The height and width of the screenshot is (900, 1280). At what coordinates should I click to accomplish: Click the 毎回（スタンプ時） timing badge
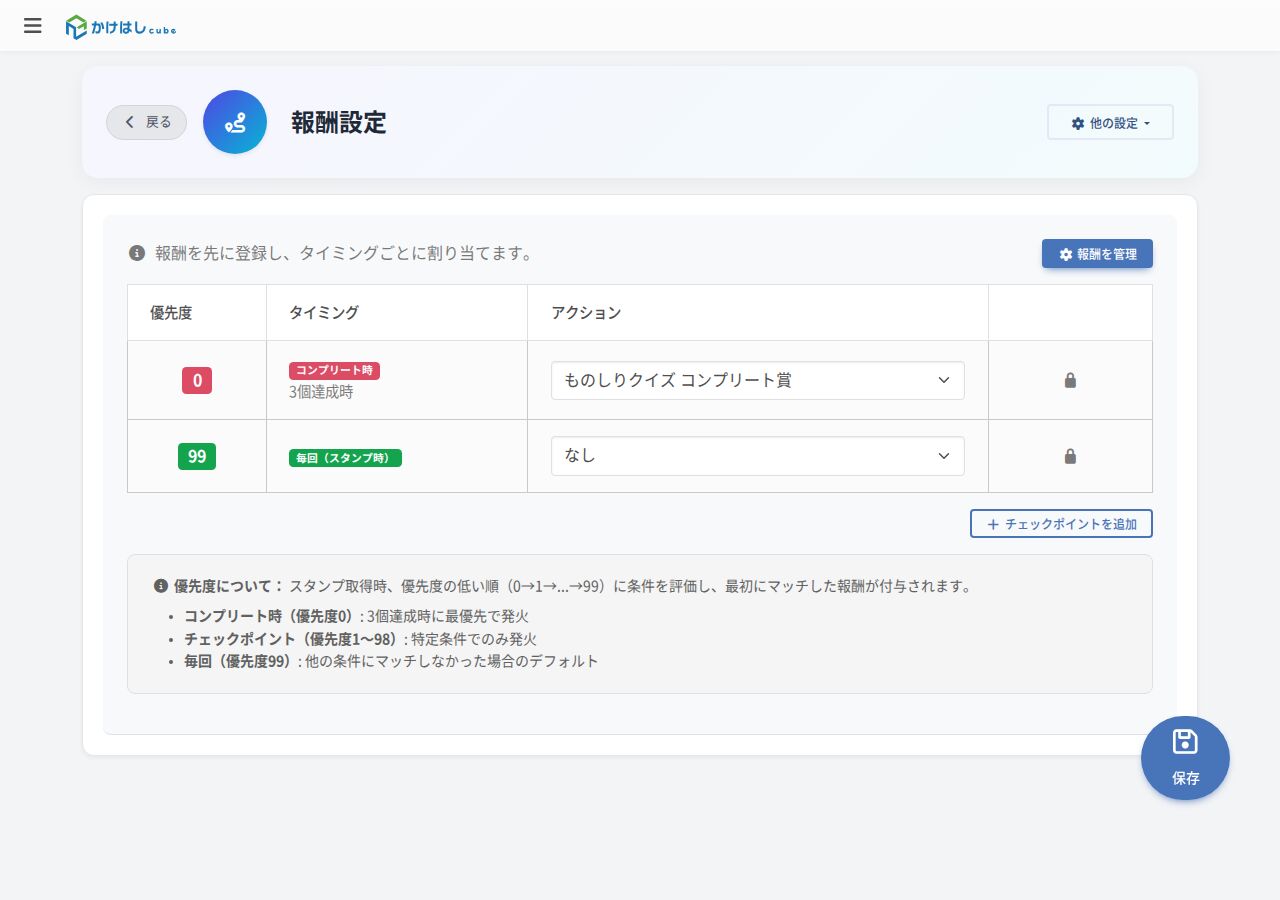coord(345,458)
